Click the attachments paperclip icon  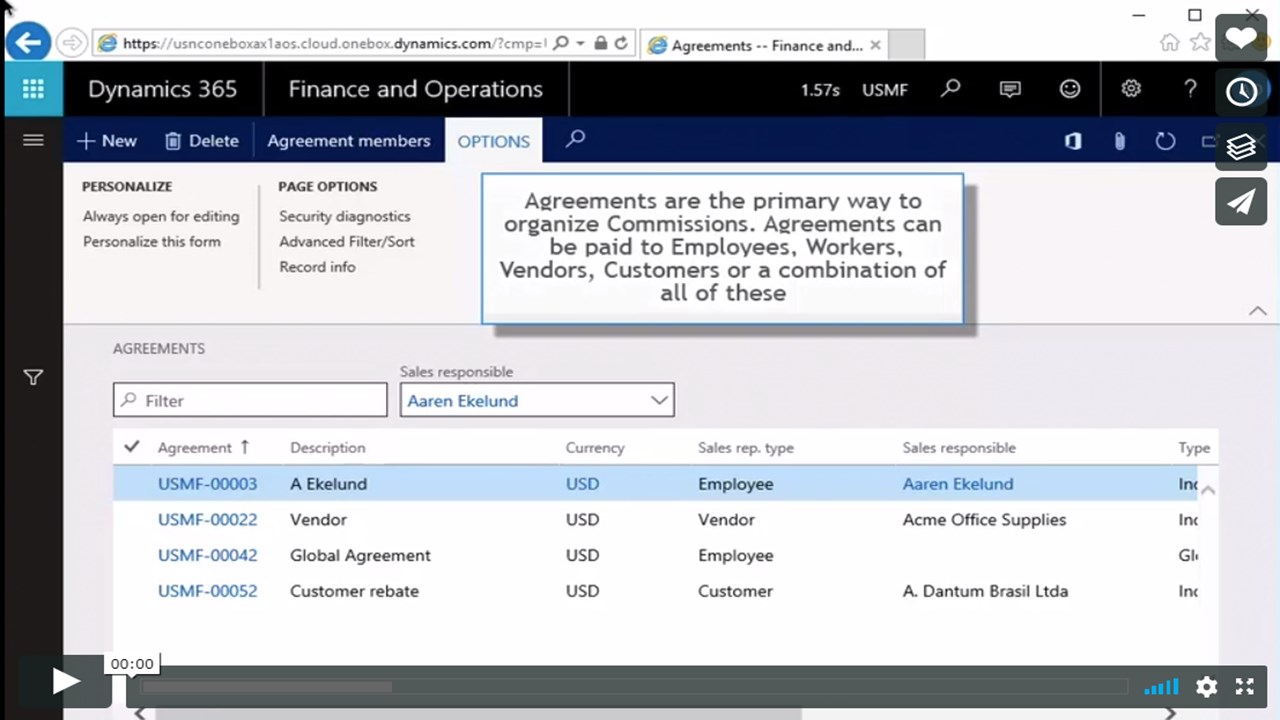(x=1120, y=141)
